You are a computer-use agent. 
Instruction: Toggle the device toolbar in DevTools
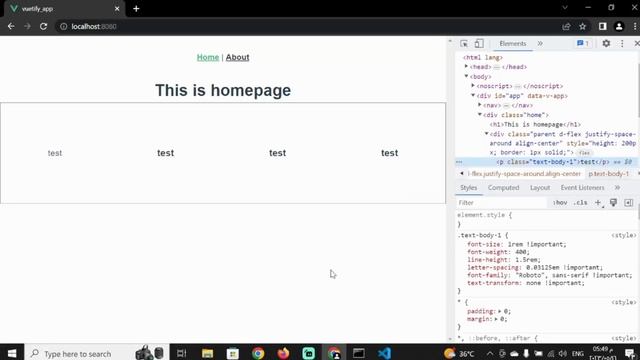[479, 43]
